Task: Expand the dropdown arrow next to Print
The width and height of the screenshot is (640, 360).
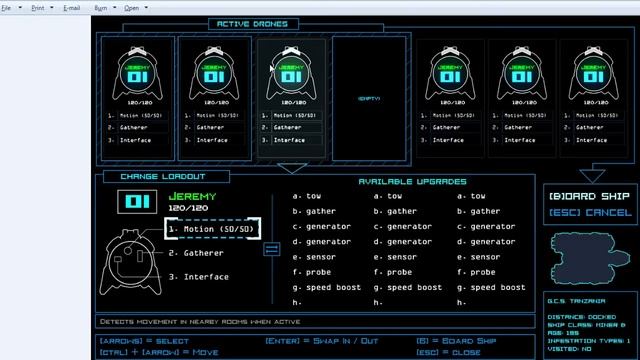Action: pos(52,8)
